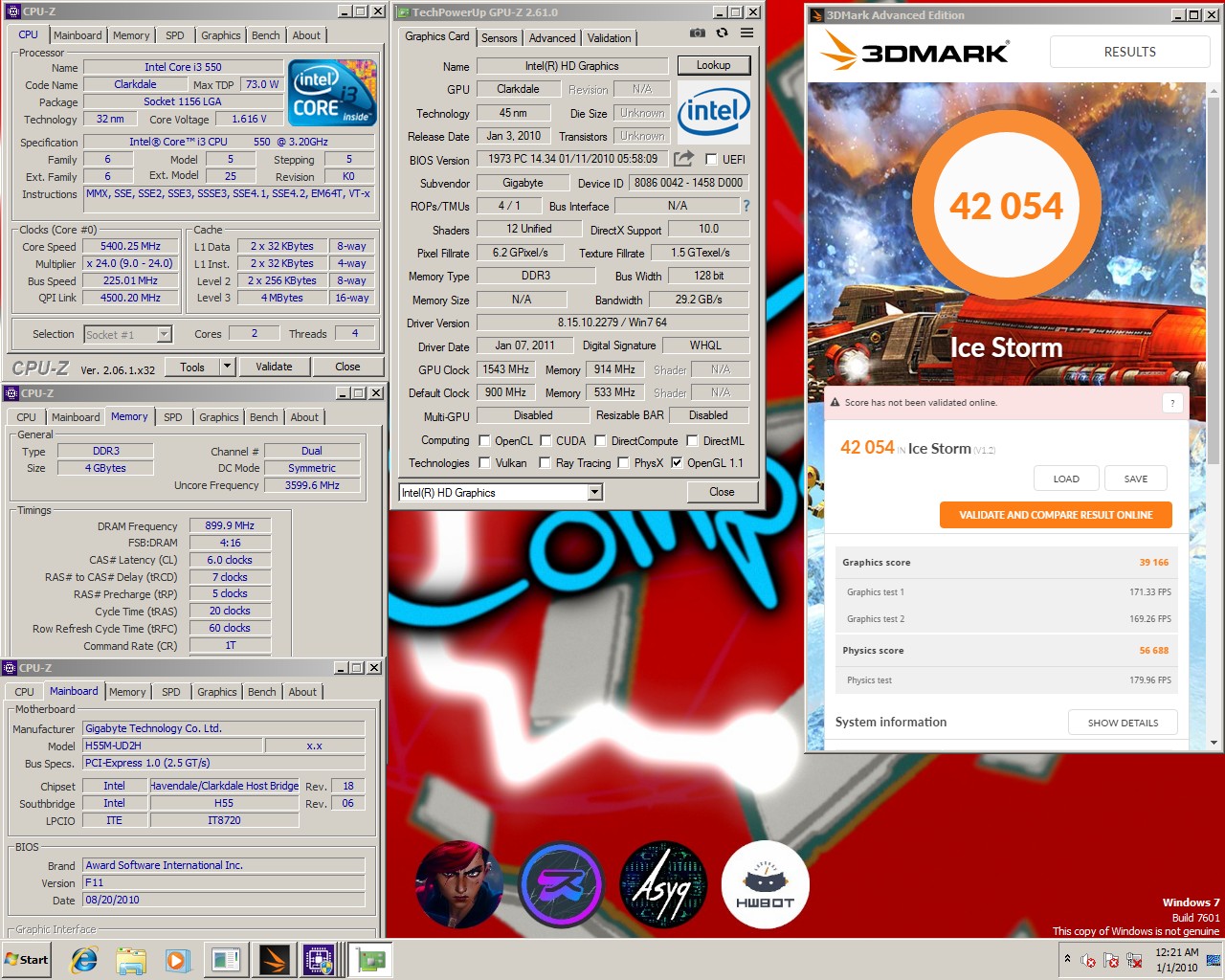
Task: Open the Socket #1 selection dropdown
Action: click(164, 334)
